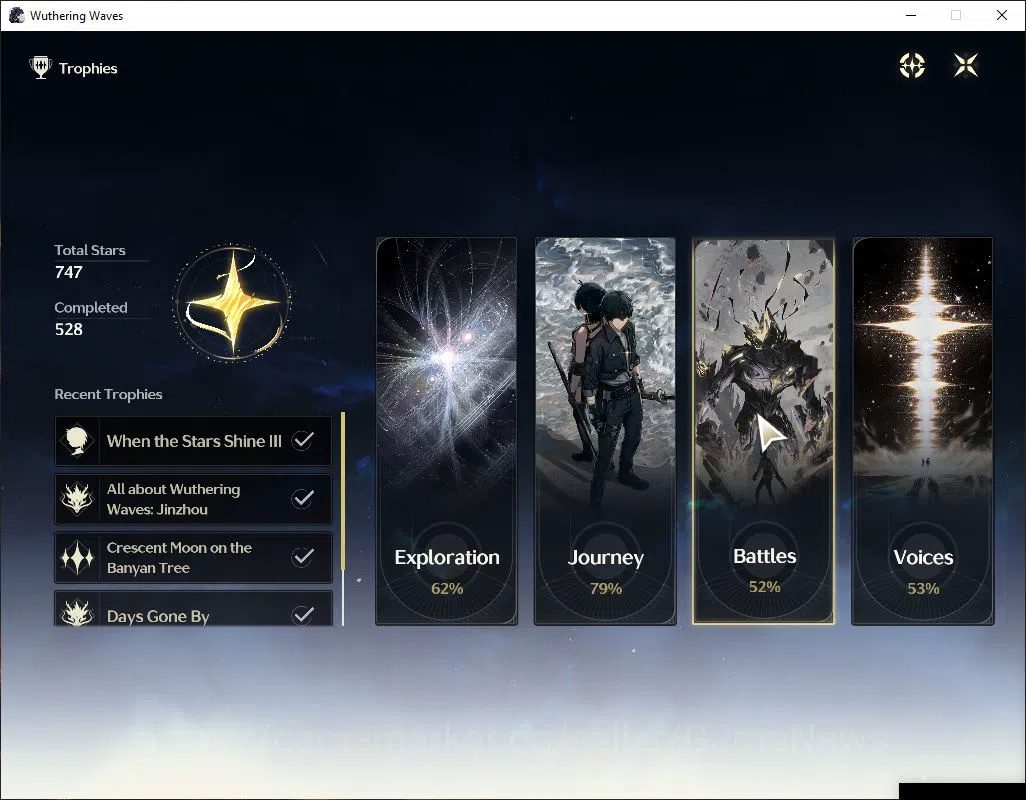Open the Voices trophy category card

click(923, 431)
